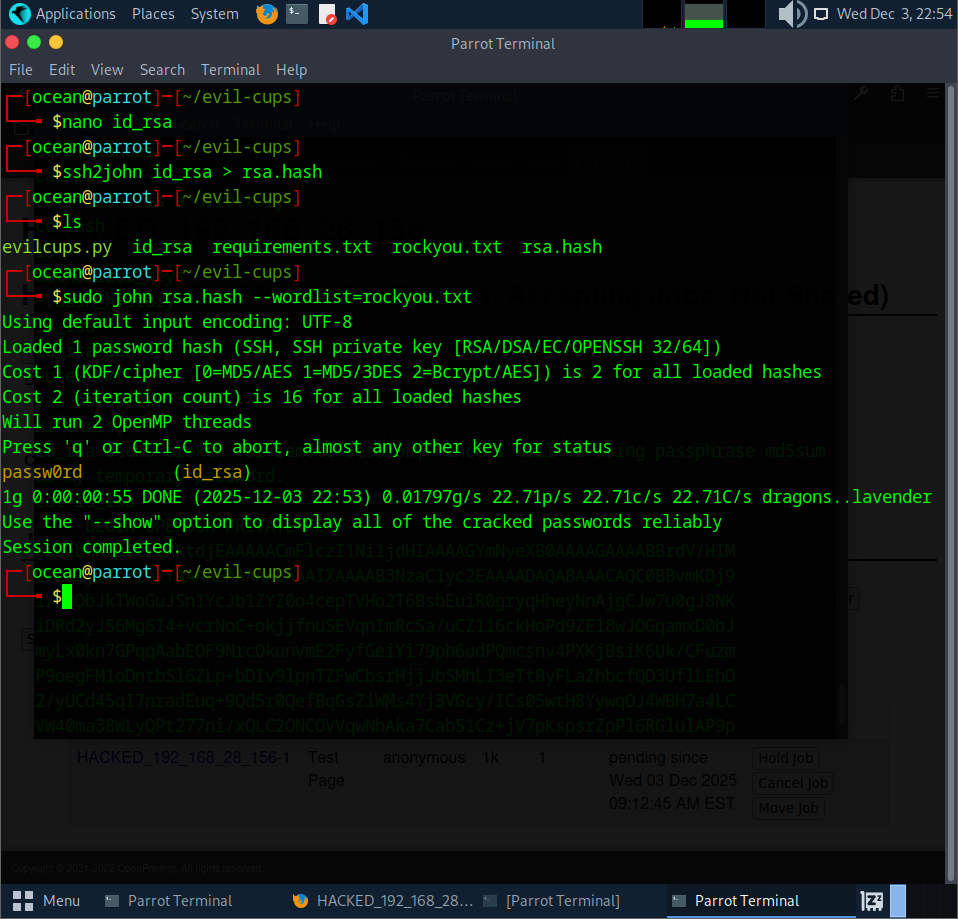Open the text editor launcher icon

[x=327, y=14]
